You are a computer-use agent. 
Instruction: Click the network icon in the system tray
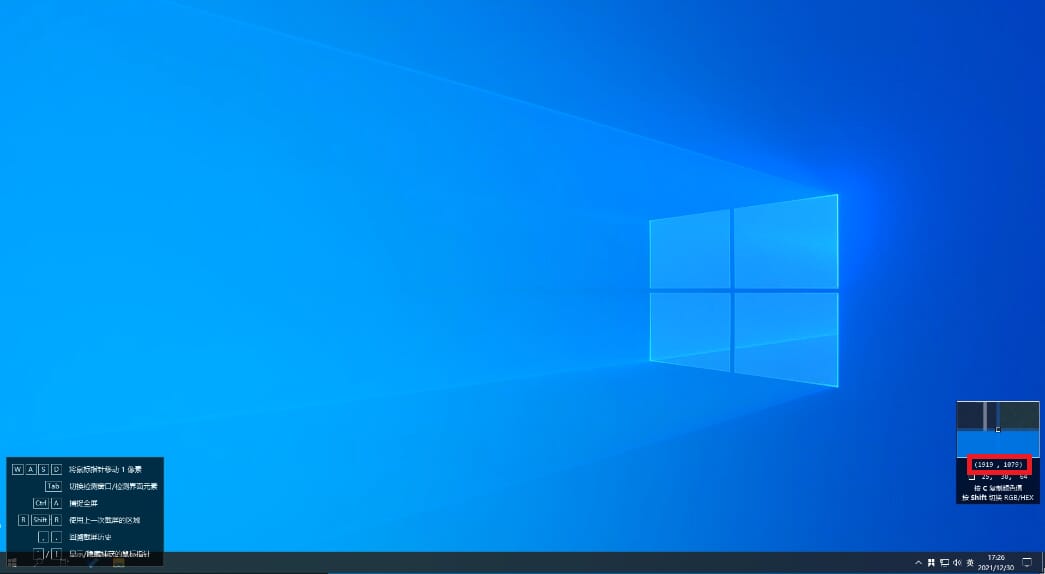tap(944, 563)
